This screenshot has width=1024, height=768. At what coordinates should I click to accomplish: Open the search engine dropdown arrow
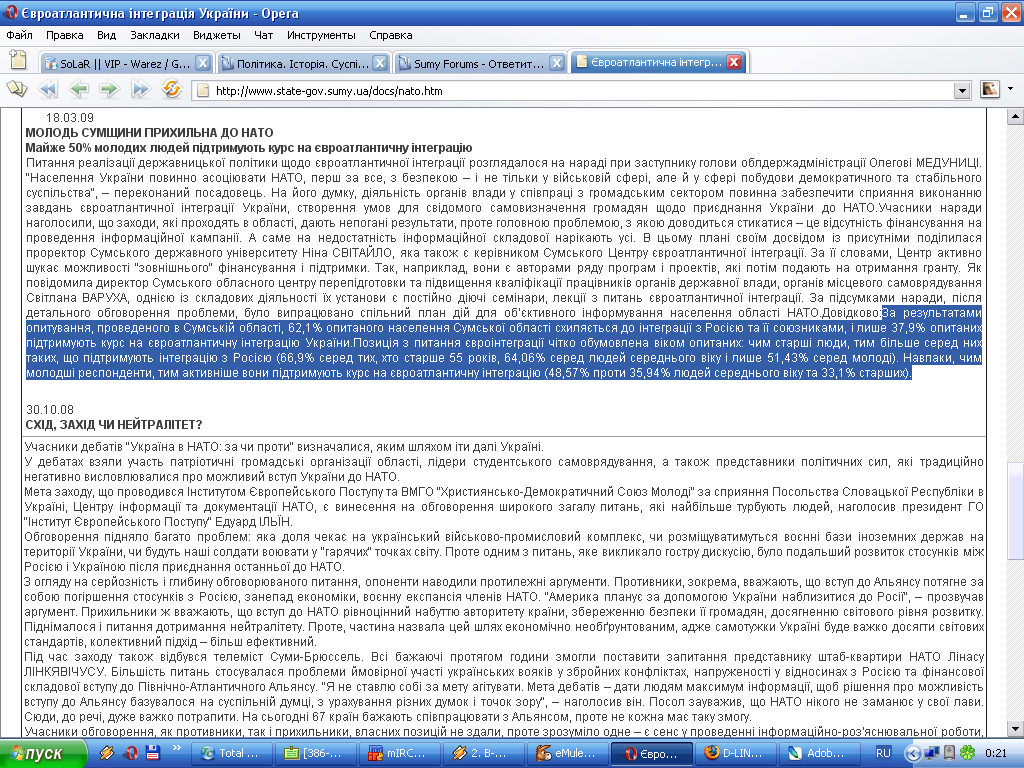[x=1010, y=90]
